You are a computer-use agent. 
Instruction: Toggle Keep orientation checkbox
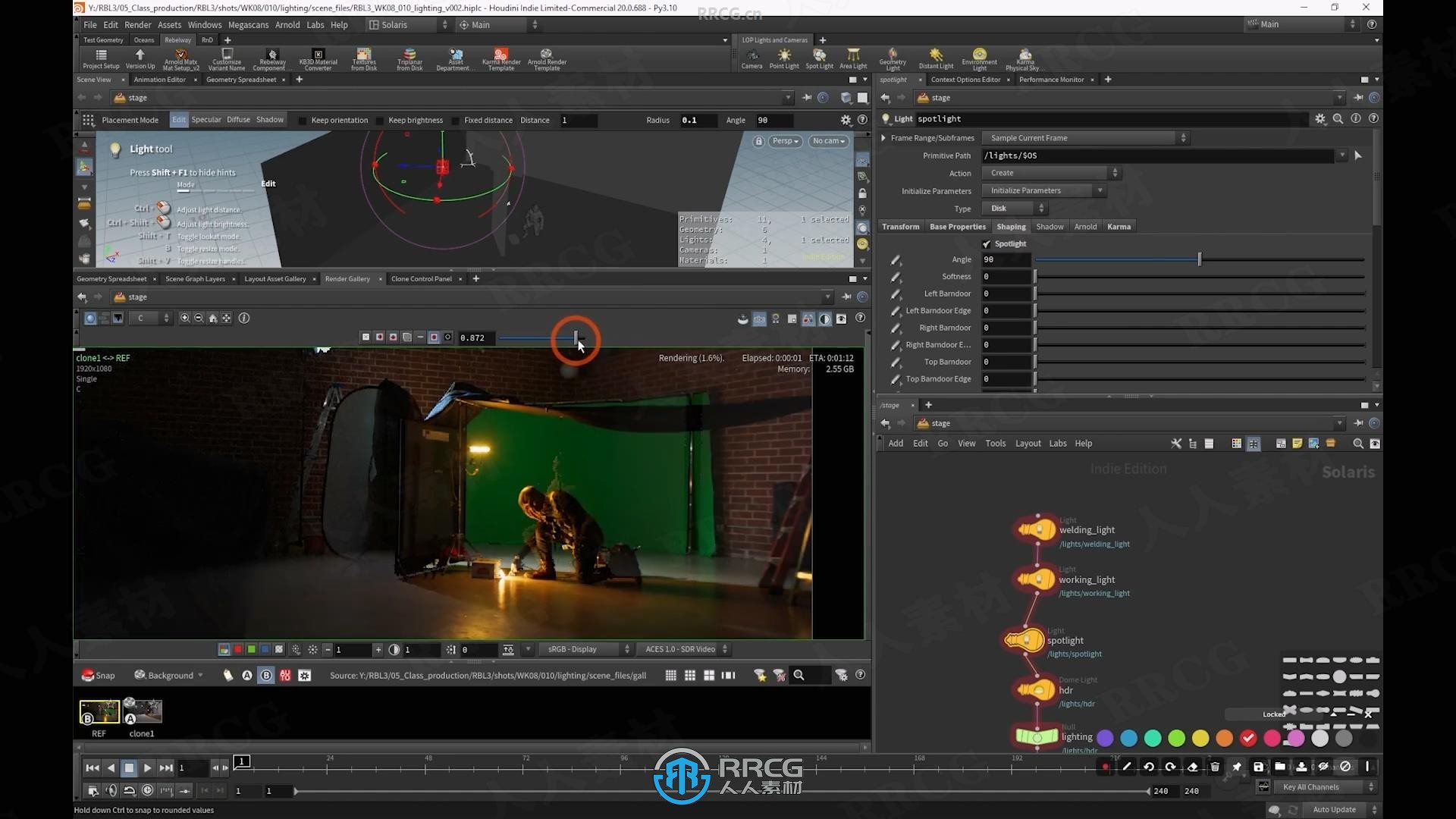(303, 121)
